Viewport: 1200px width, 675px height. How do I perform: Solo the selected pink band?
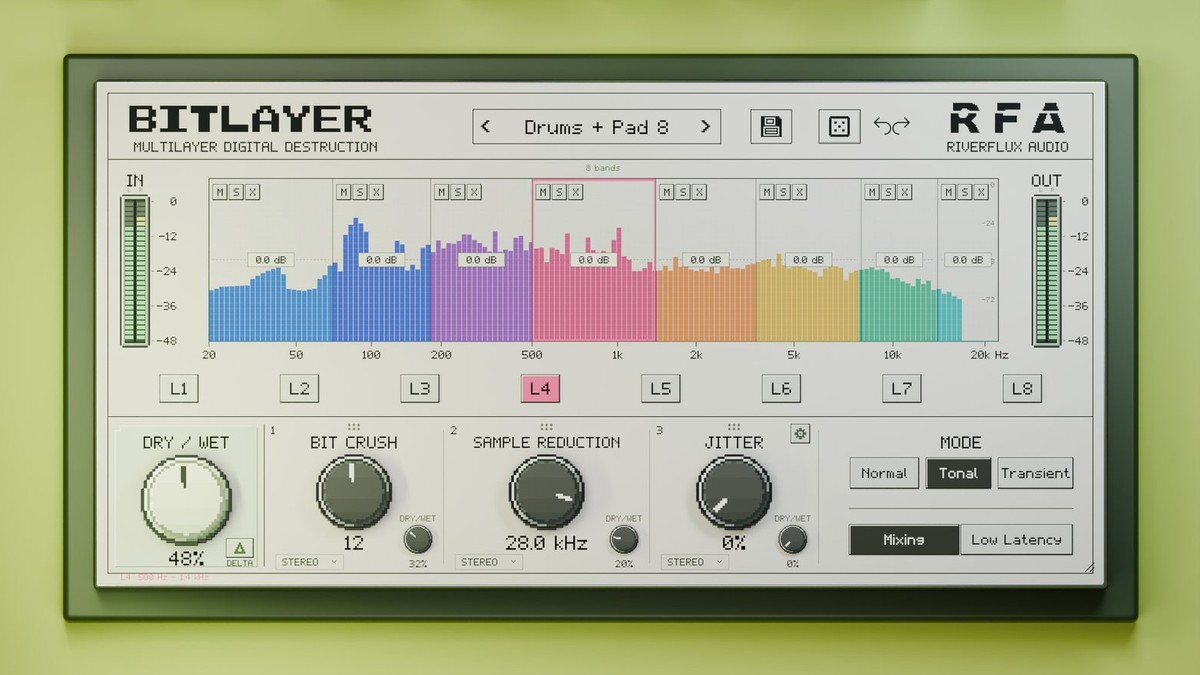point(559,192)
